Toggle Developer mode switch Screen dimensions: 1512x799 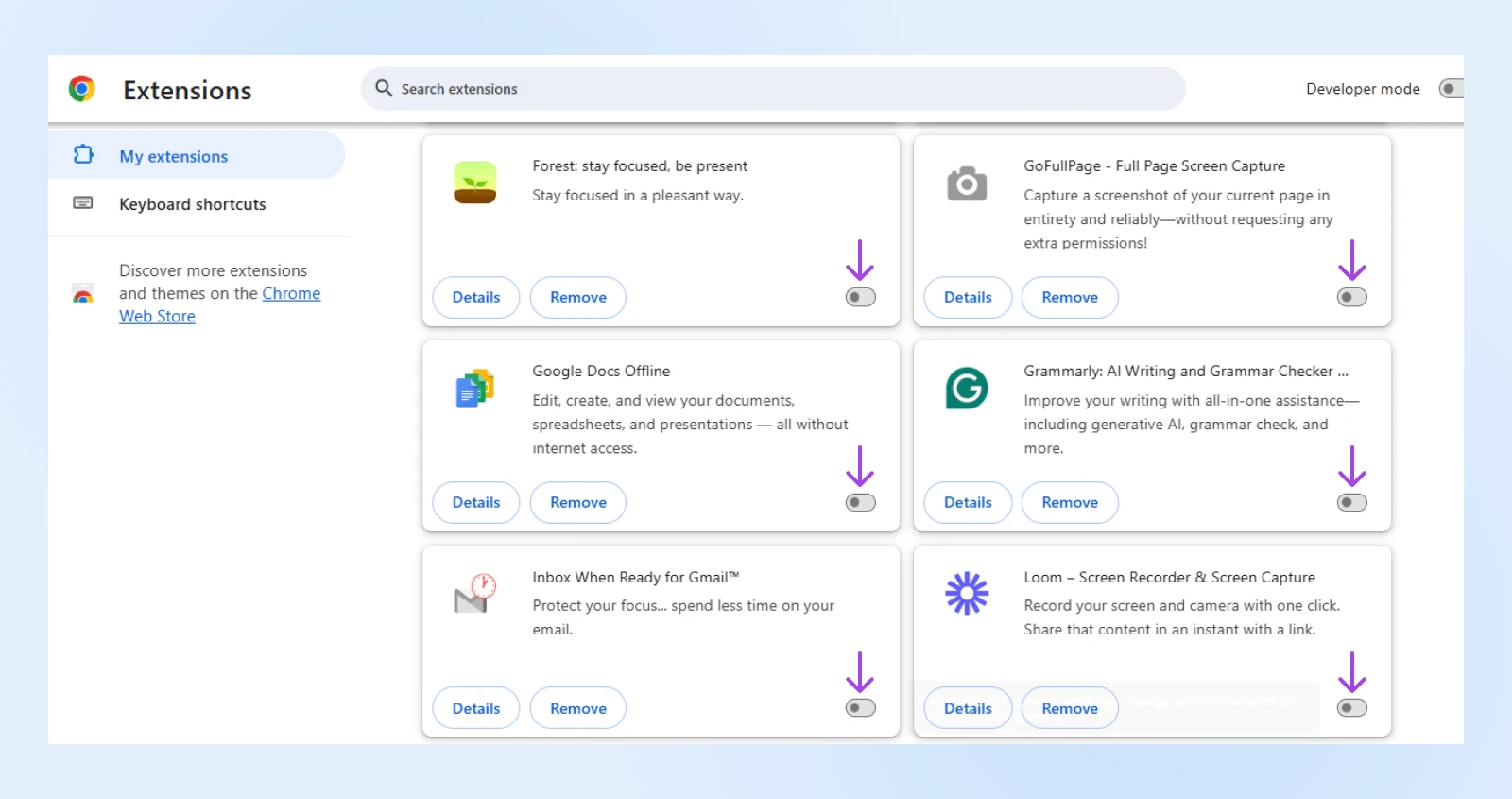pyautogui.click(x=1451, y=88)
